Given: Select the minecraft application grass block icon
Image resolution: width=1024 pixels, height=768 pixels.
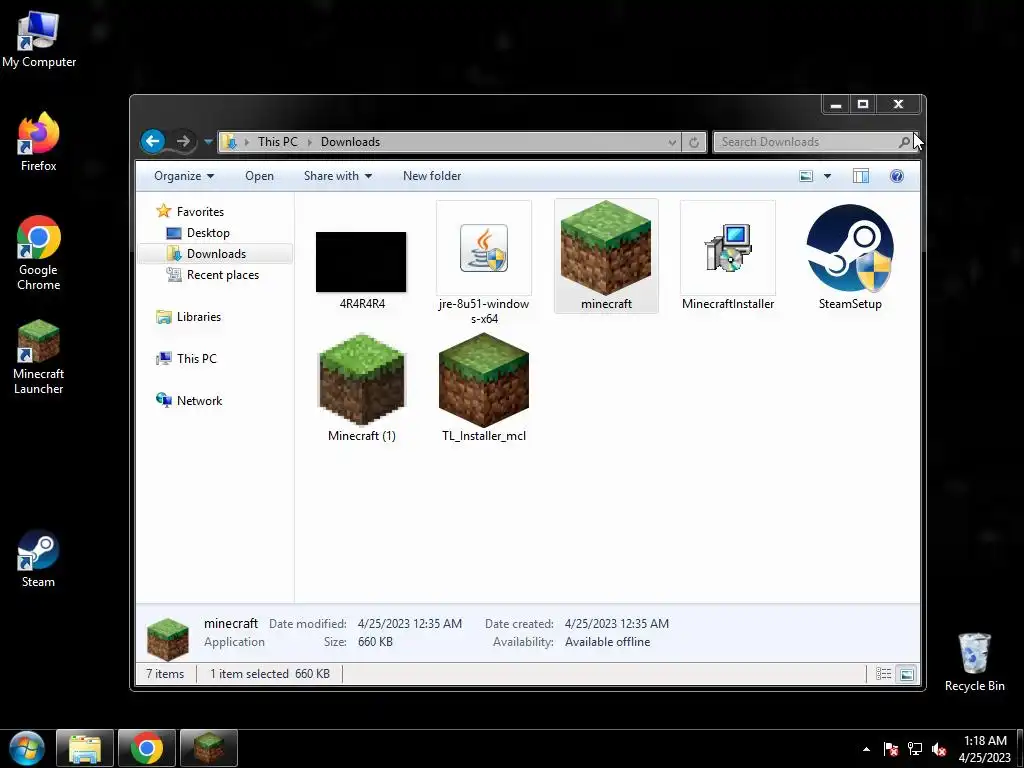Looking at the screenshot, I should pos(606,248).
